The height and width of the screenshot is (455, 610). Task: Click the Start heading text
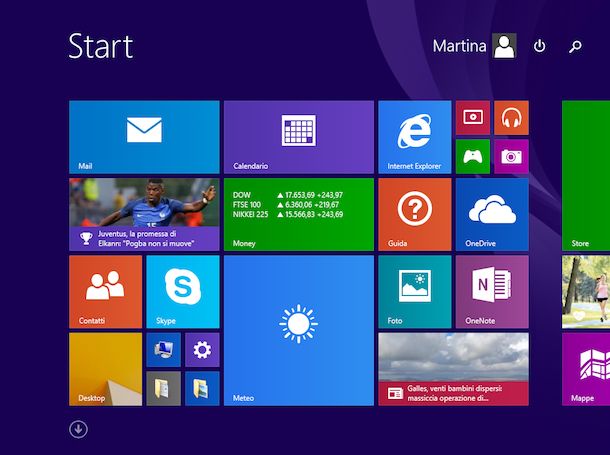tap(101, 46)
